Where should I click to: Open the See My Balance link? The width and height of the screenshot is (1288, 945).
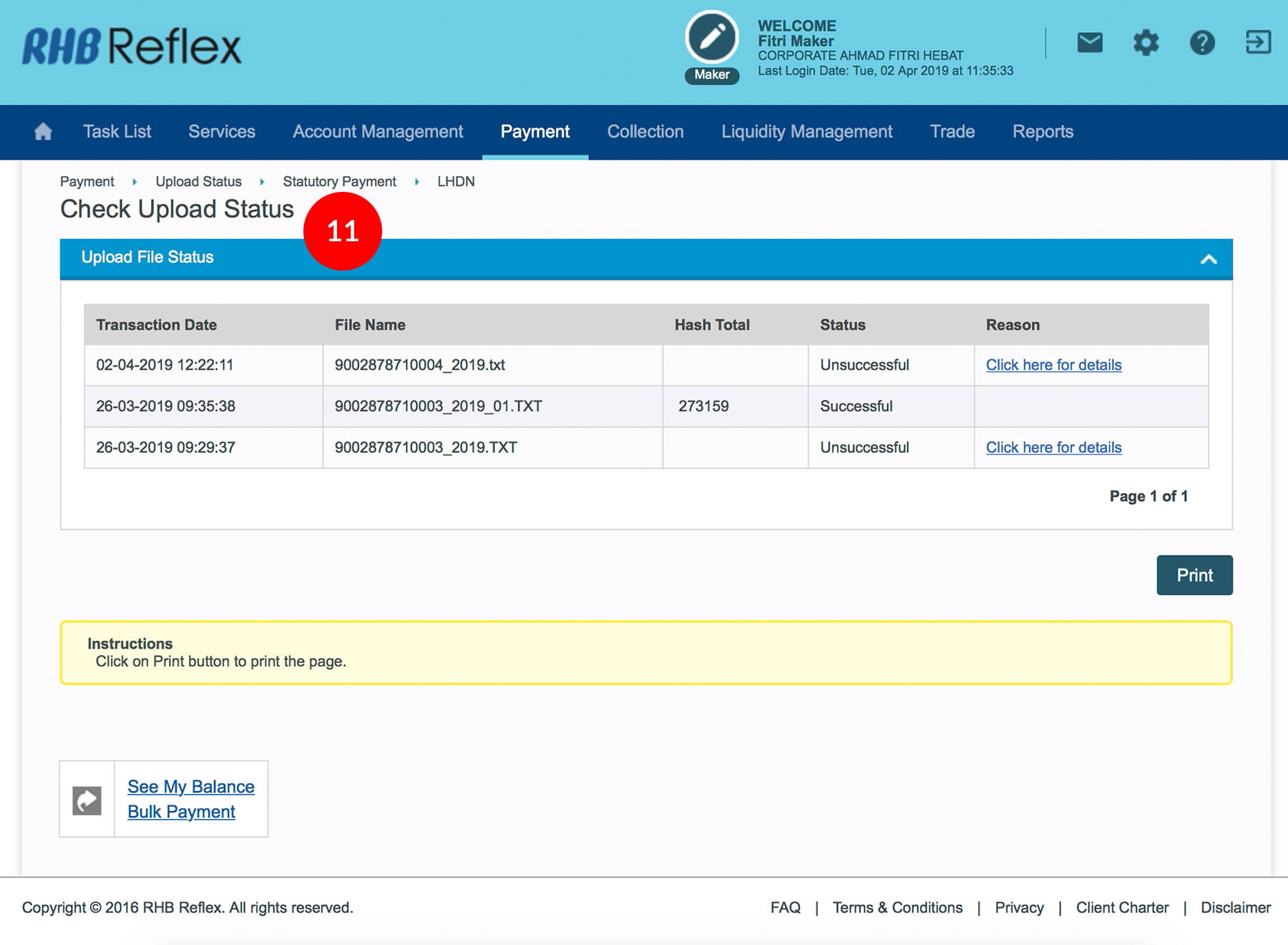point(191,787)
